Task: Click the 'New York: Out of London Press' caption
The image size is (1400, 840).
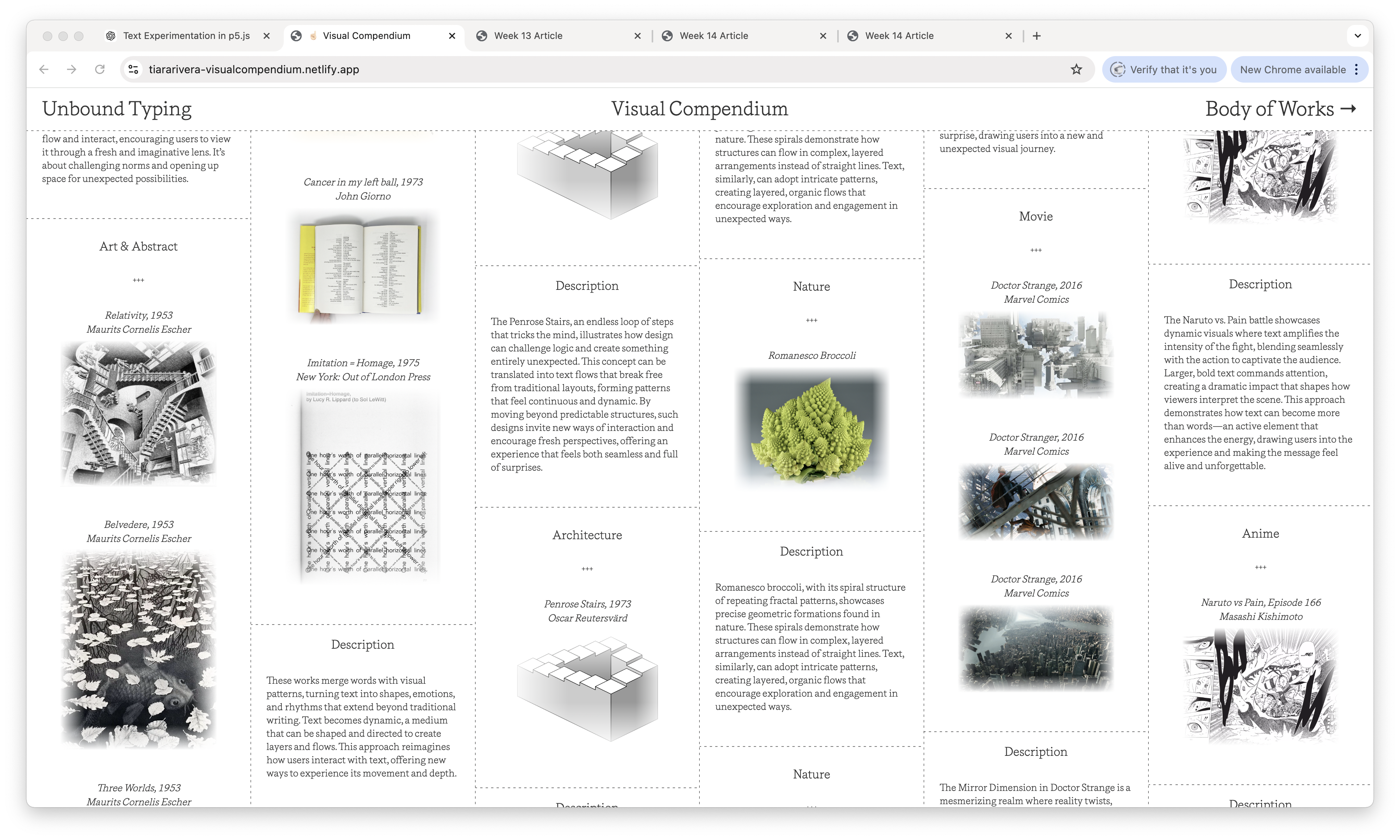Action: click(363, 377)
